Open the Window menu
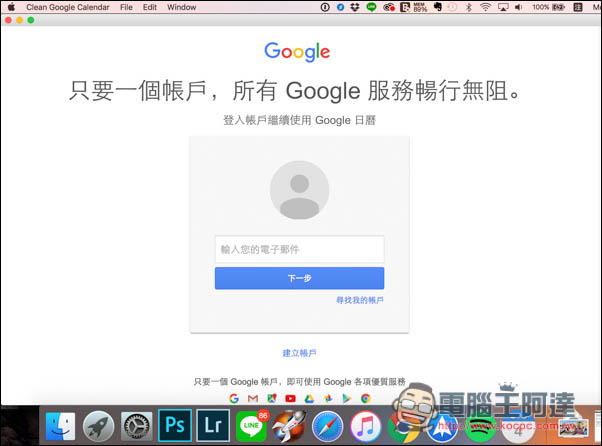This screenshot has height=446, width=602. (x=182, y=7)
